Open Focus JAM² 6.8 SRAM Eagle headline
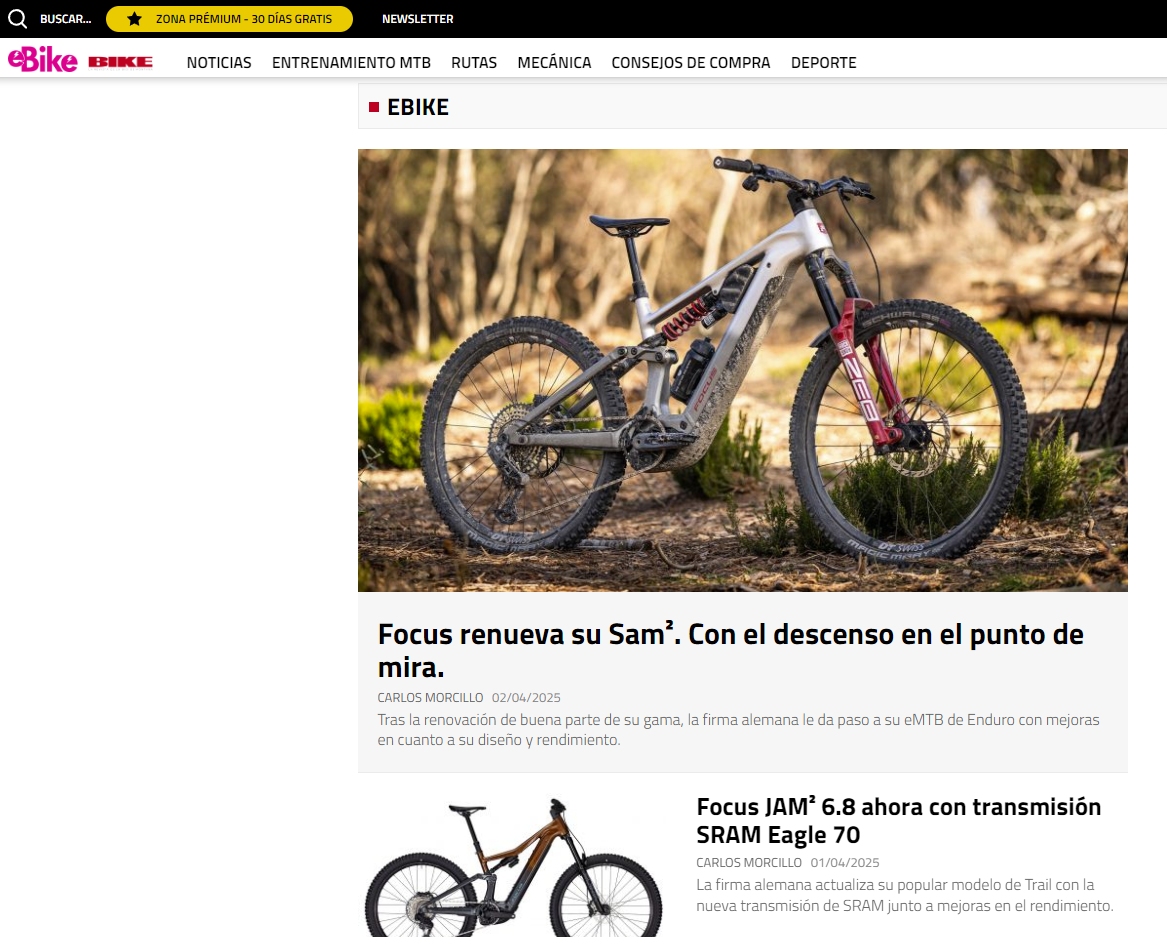 [x=898, y=820]
